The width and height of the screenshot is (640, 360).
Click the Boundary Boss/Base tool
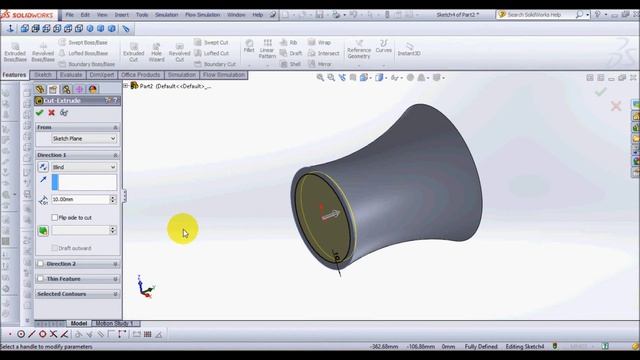point(87,64)
